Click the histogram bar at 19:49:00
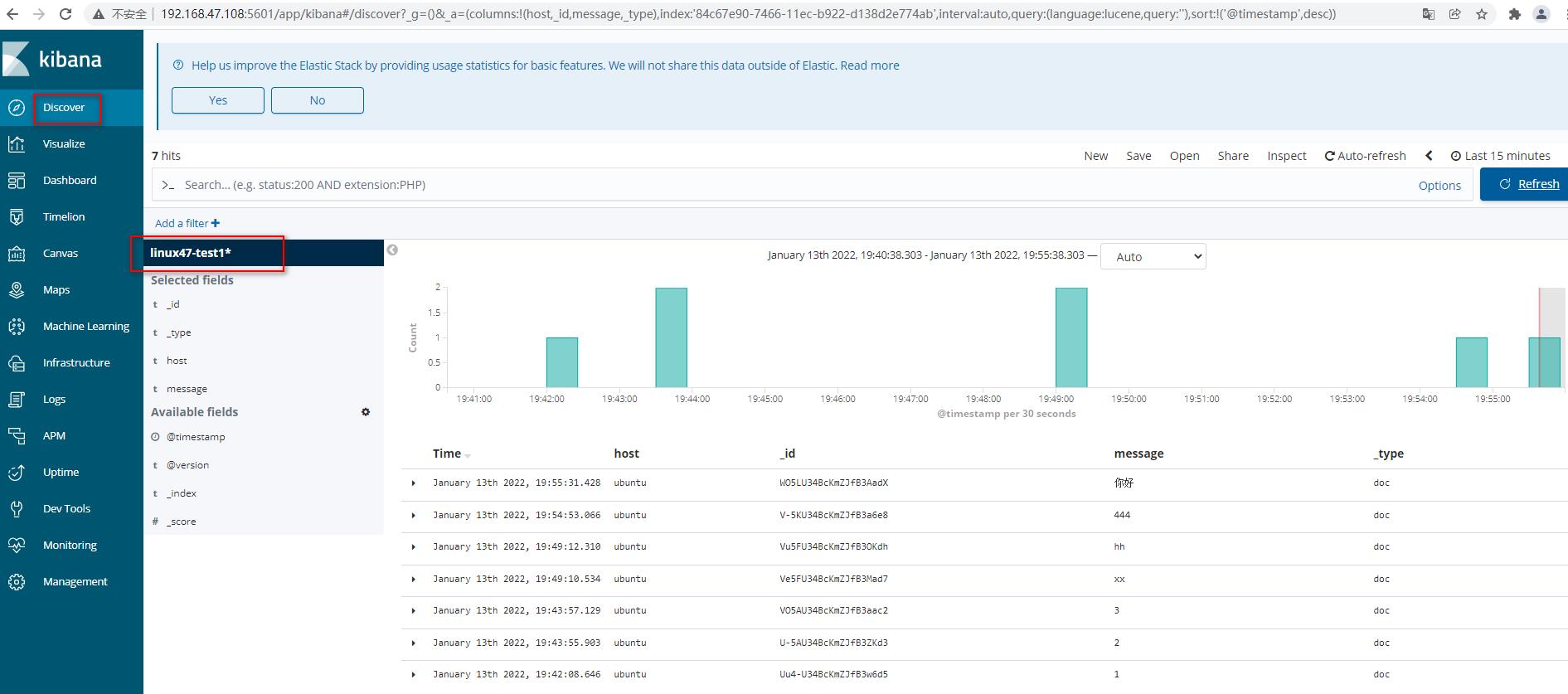Image resolution: width=1568 pixels, height=694 pixels. [1071, 337]
